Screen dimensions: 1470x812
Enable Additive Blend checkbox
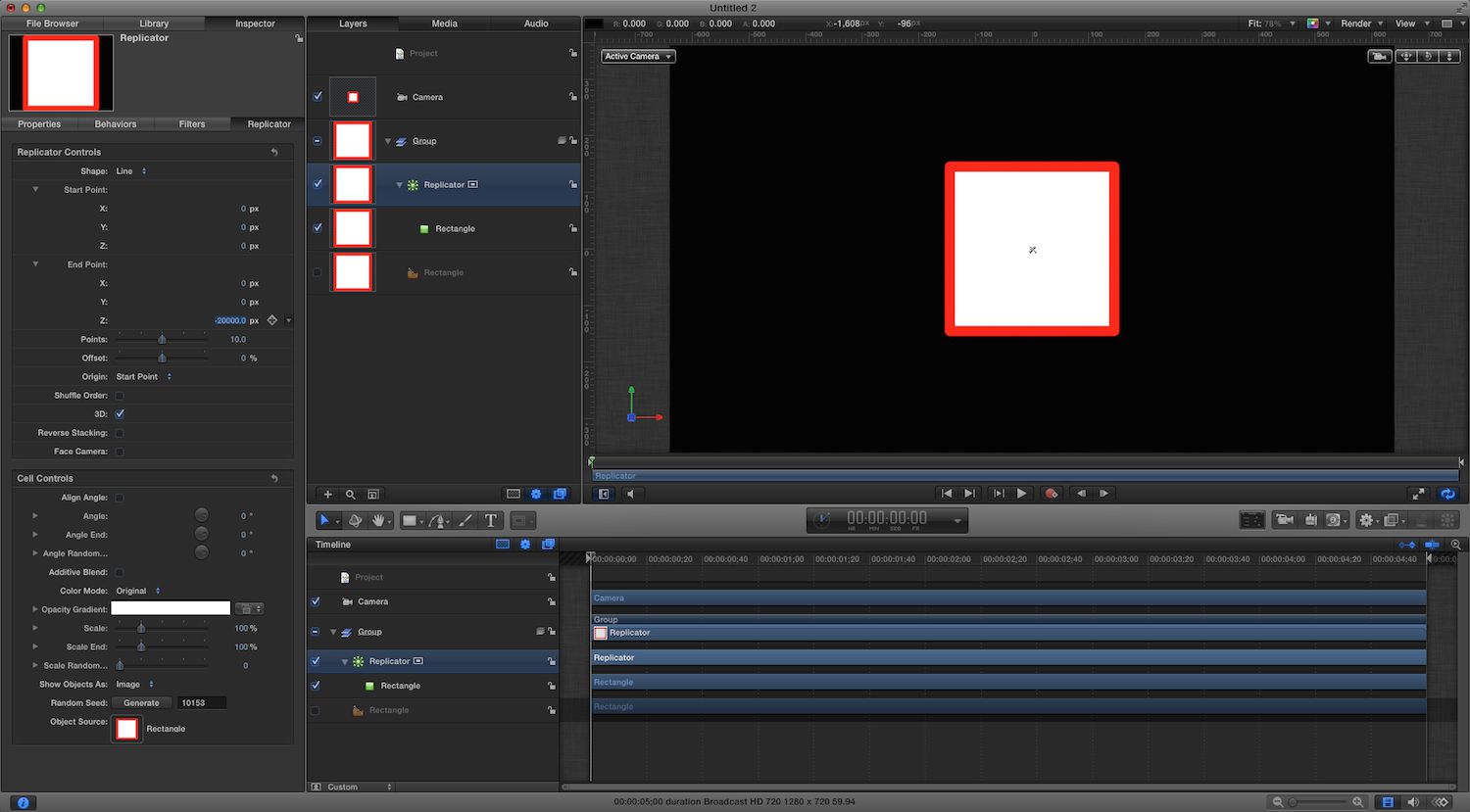click(120, 572)
